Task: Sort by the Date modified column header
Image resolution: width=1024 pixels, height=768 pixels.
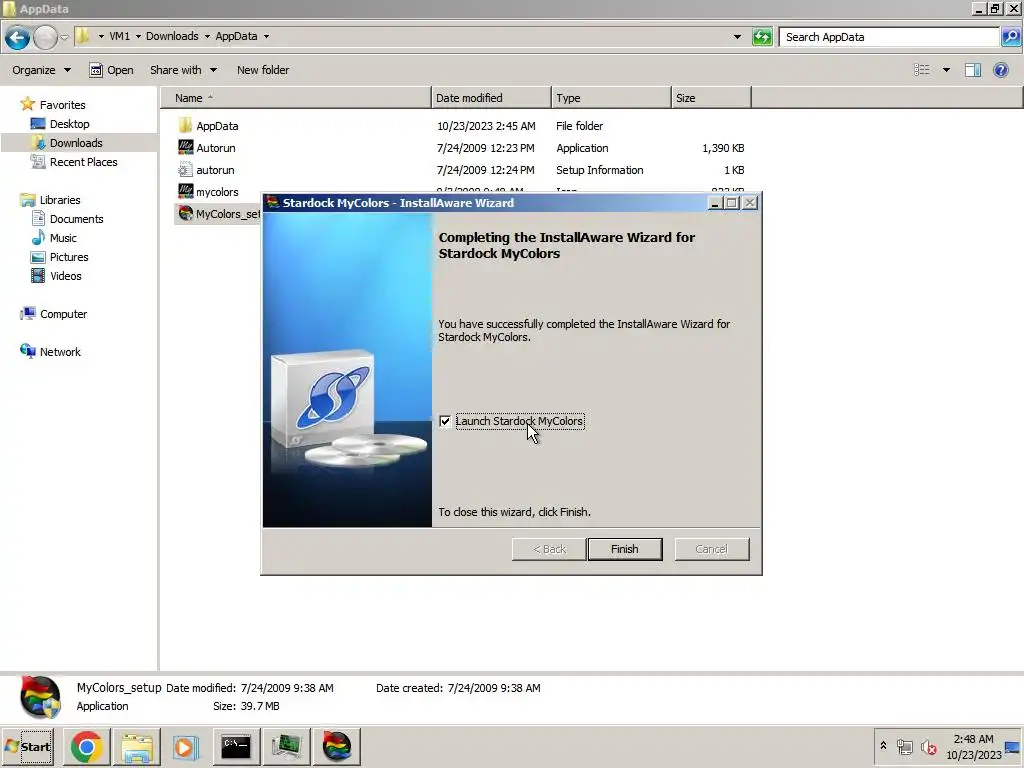Action: coord(491,98)
